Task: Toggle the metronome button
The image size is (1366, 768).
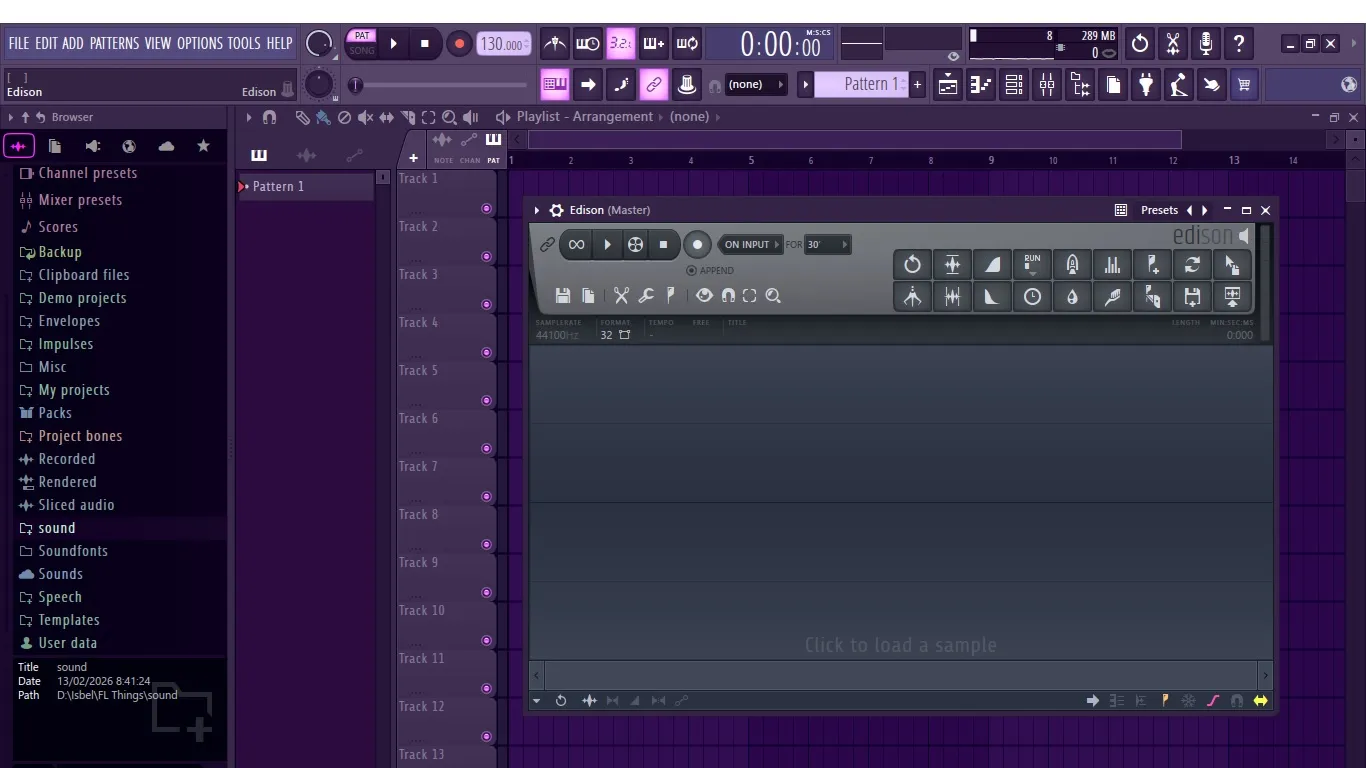Action: [554, 43]
